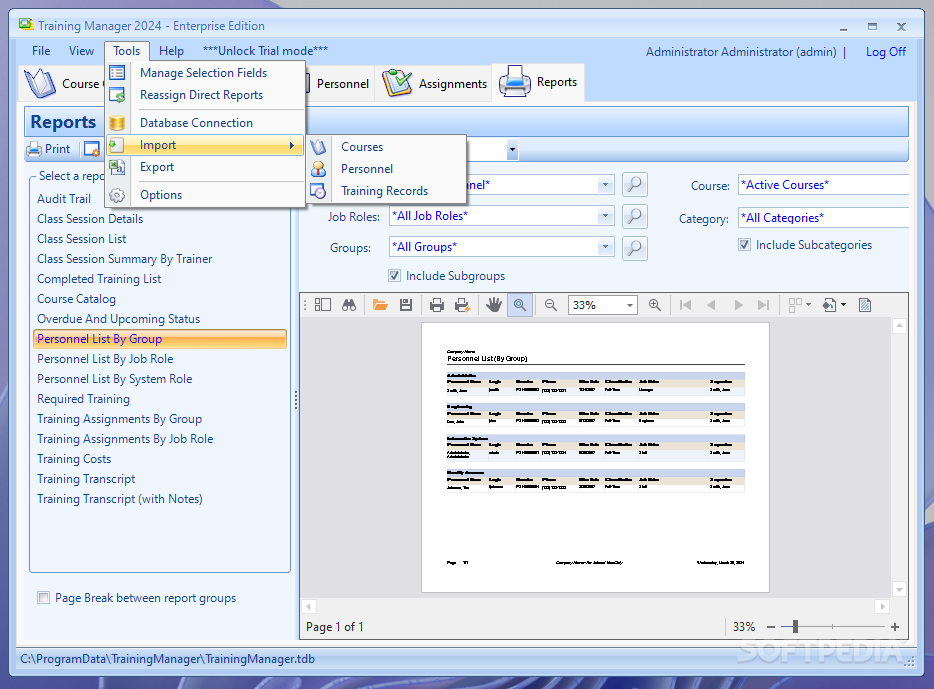Open the Assignments section
The height and width of the screenshot is (689, 934).
pyautogui.click(x=434, y=83)
